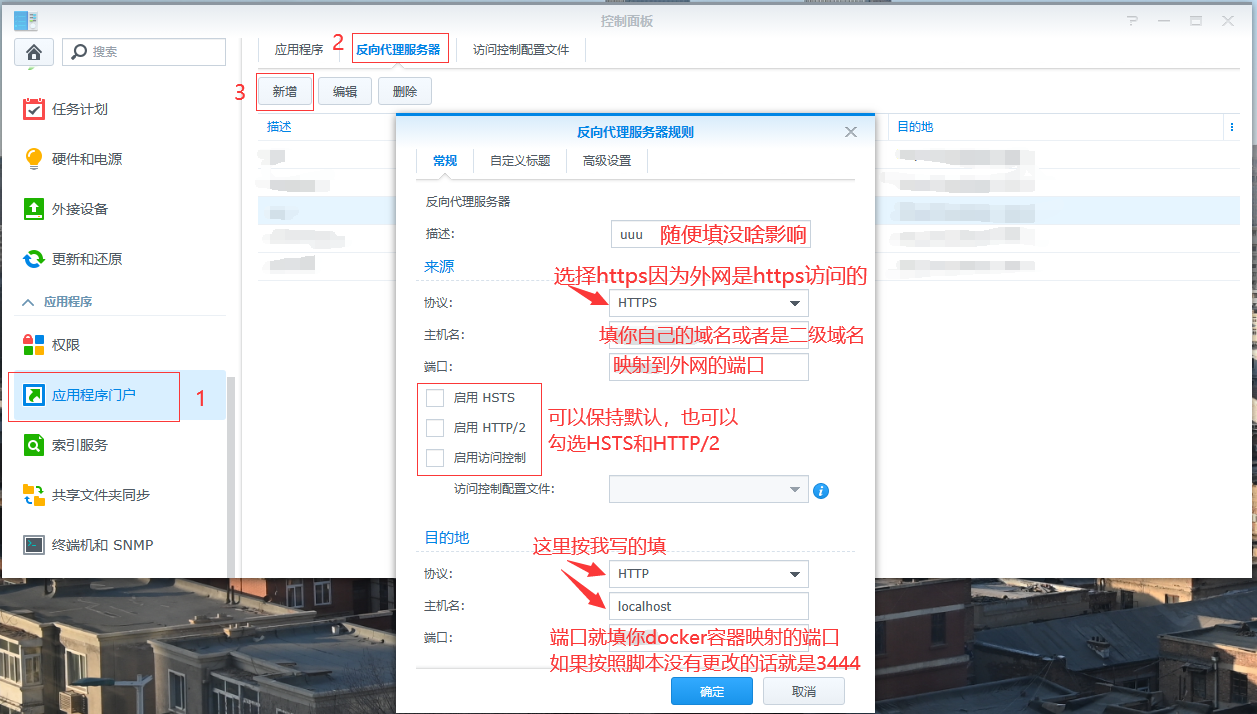Open the source protocol HTTPS dropdown
This screenshot has height=714, width=1257.
pyautogui.click(x=708, y=303)
